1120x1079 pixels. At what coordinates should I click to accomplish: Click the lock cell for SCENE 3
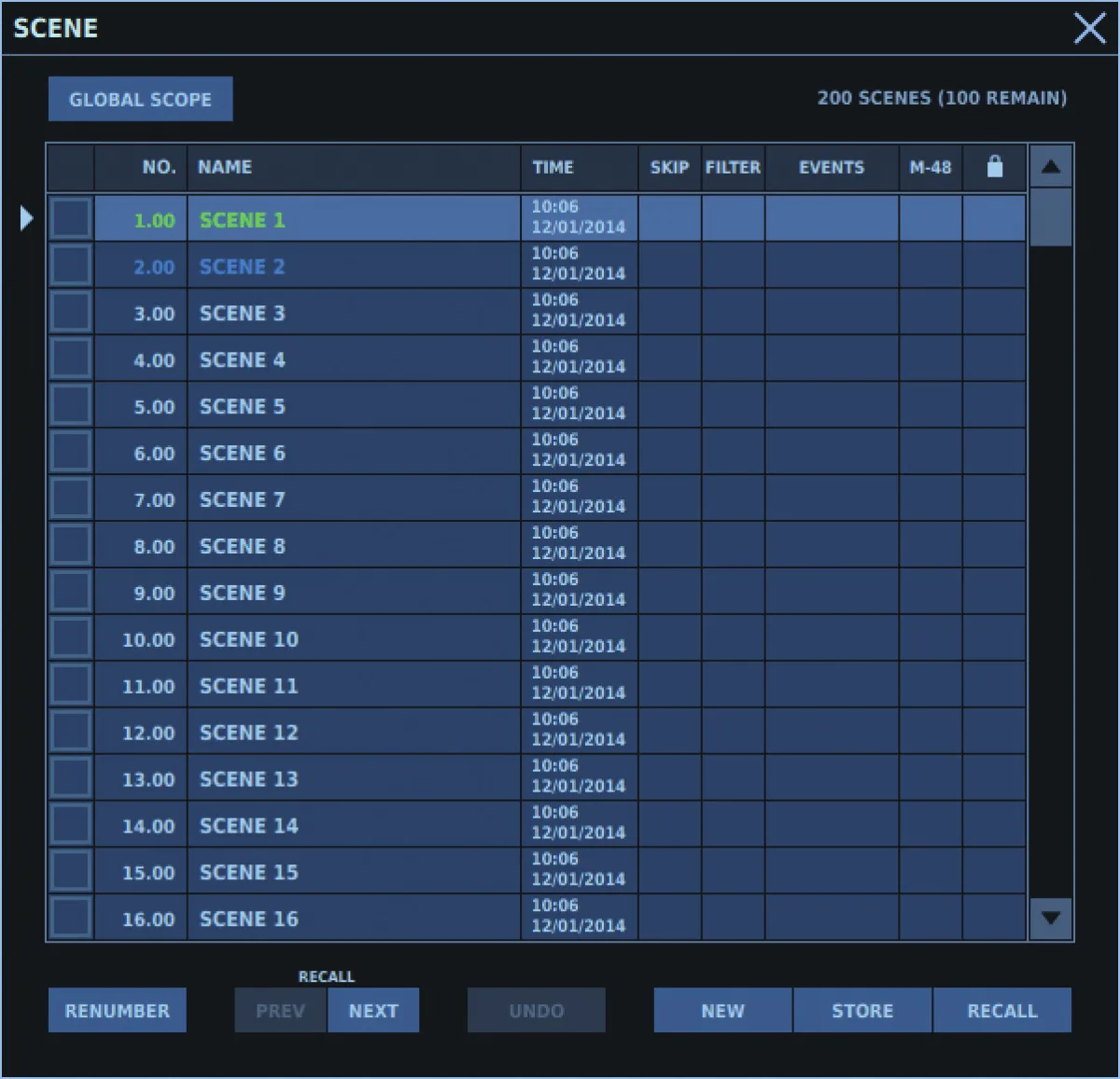(x=994, y=312)
